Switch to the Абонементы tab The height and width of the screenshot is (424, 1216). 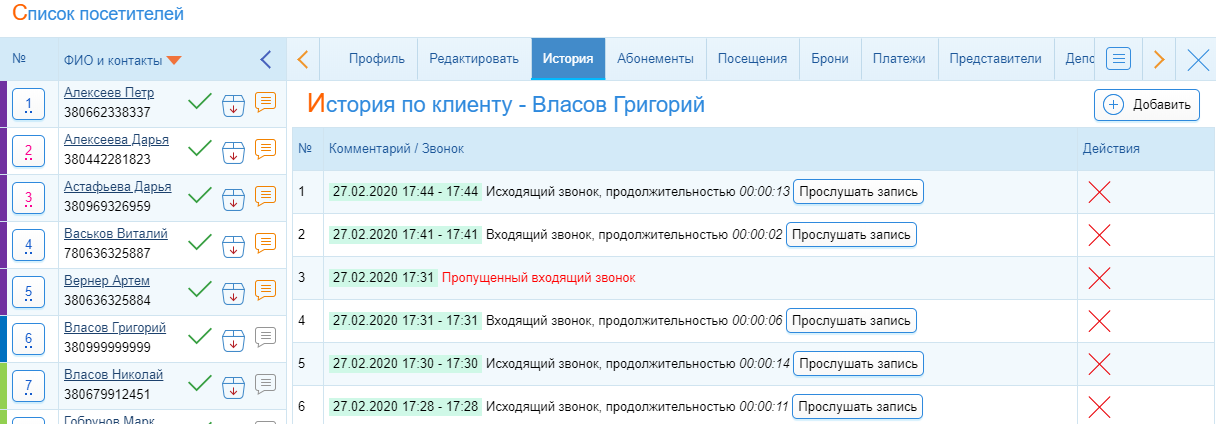coord(655,59)
